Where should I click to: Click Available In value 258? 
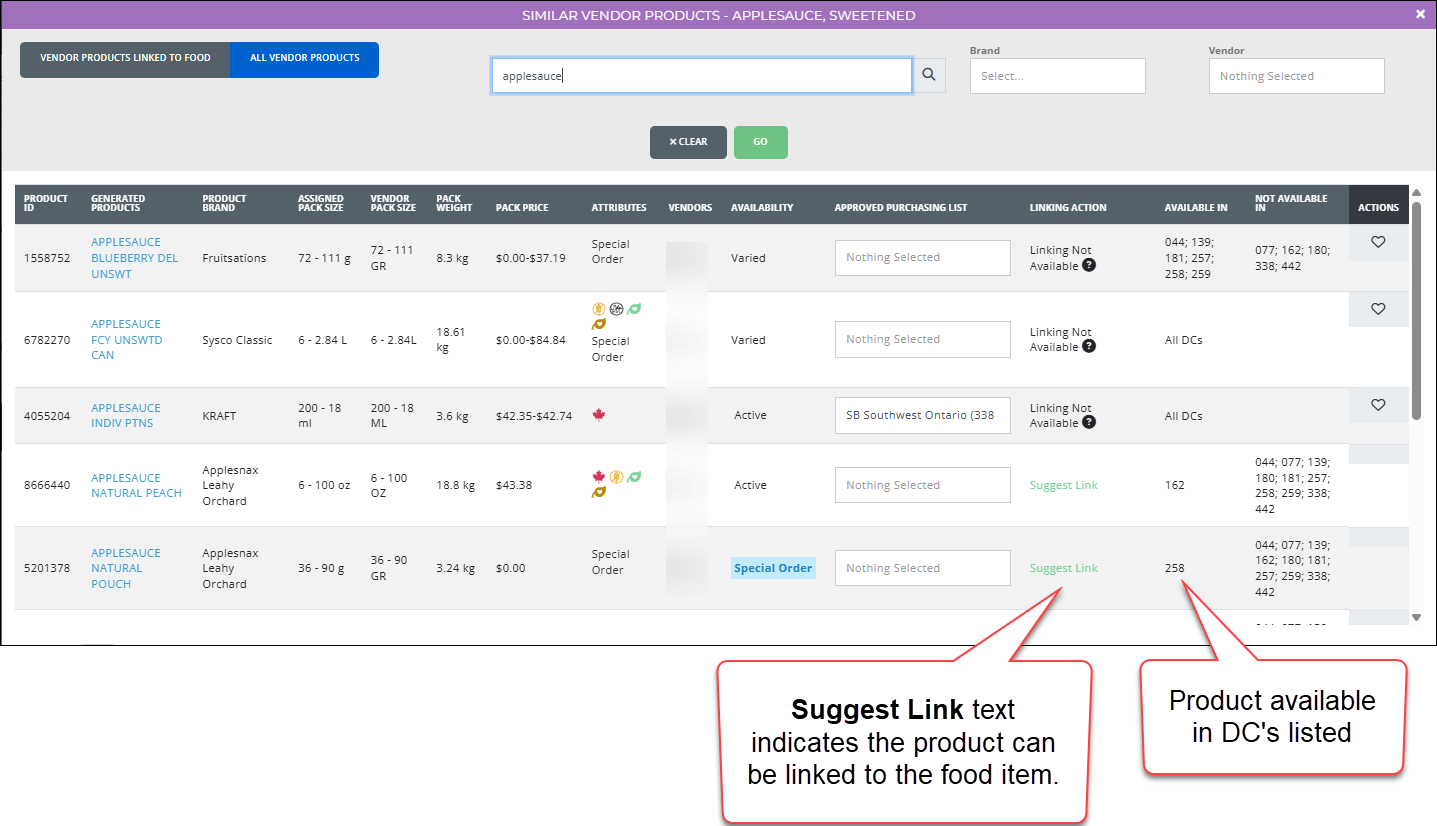coord(1174,568)
